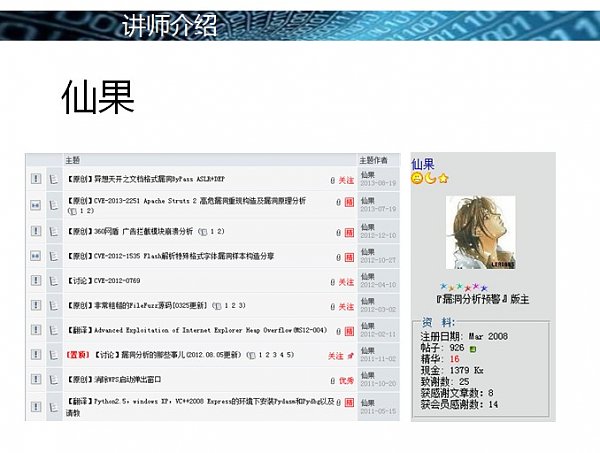Click the 『漏洞分析预警』版主 title
Viewport: 600px width, 453px height.
(x=483, y=299)
